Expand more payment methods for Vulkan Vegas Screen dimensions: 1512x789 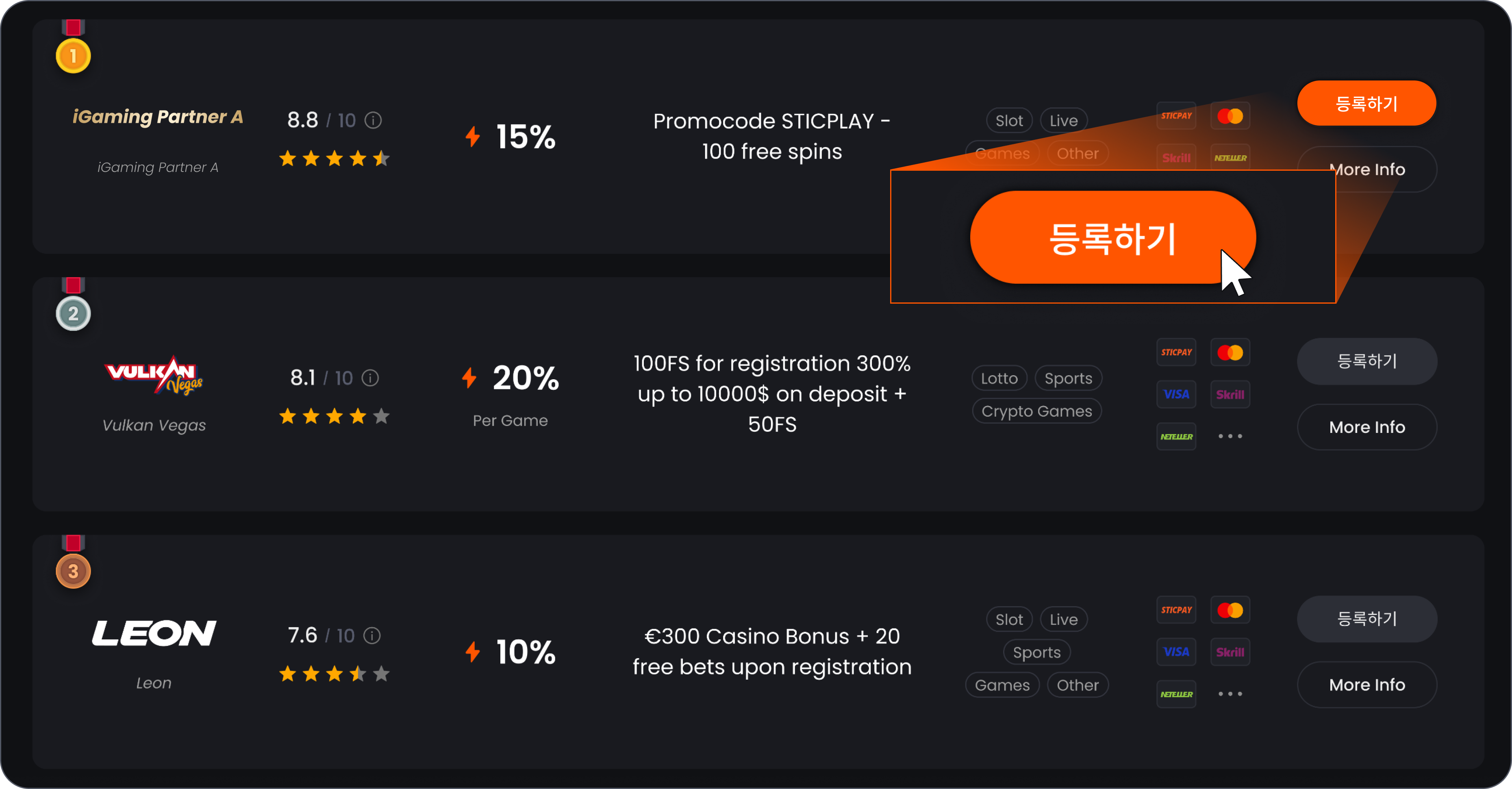(1230, 436)
